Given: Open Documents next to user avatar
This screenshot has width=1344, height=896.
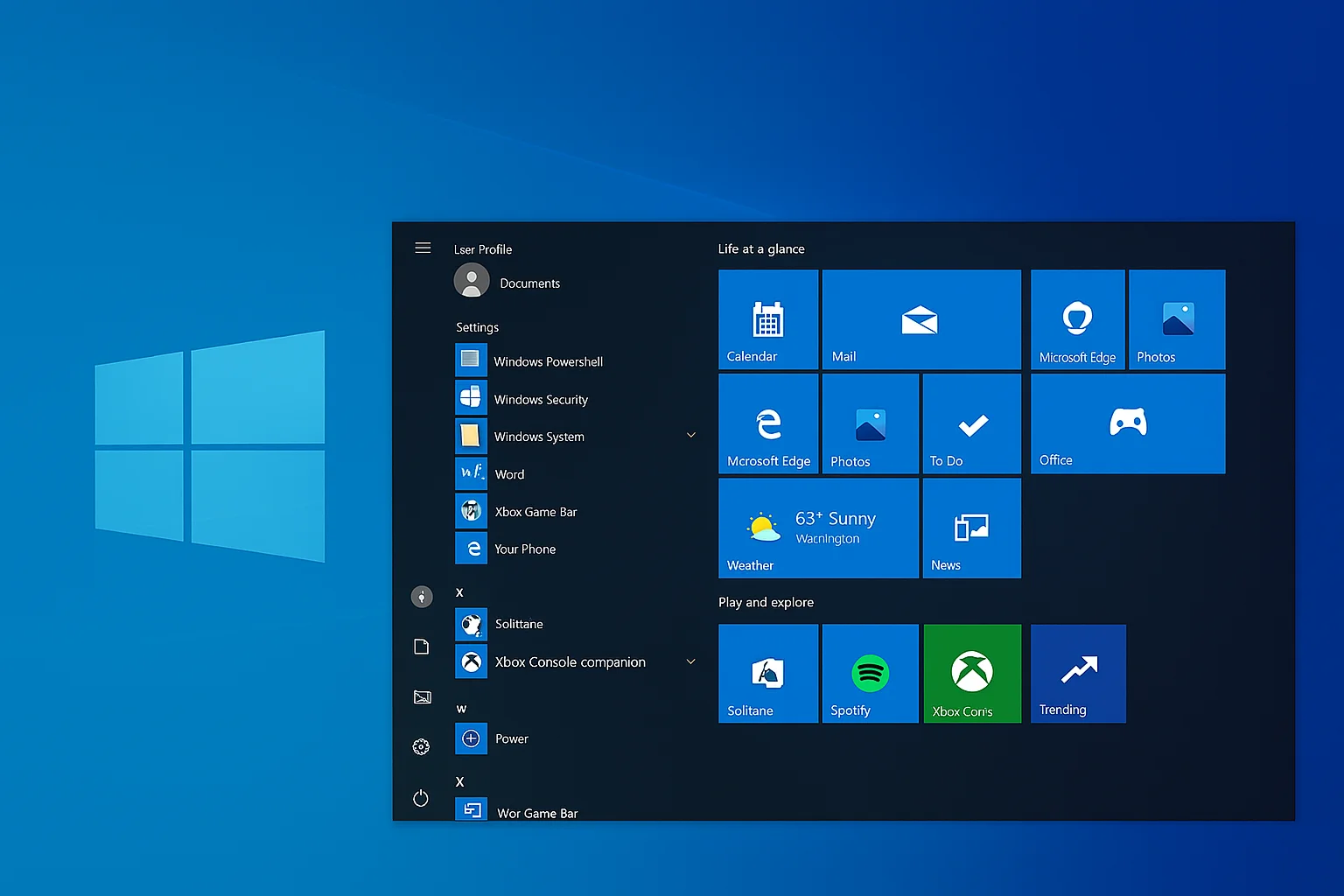Looking at the screenshot, I should (x=530, y=283).
